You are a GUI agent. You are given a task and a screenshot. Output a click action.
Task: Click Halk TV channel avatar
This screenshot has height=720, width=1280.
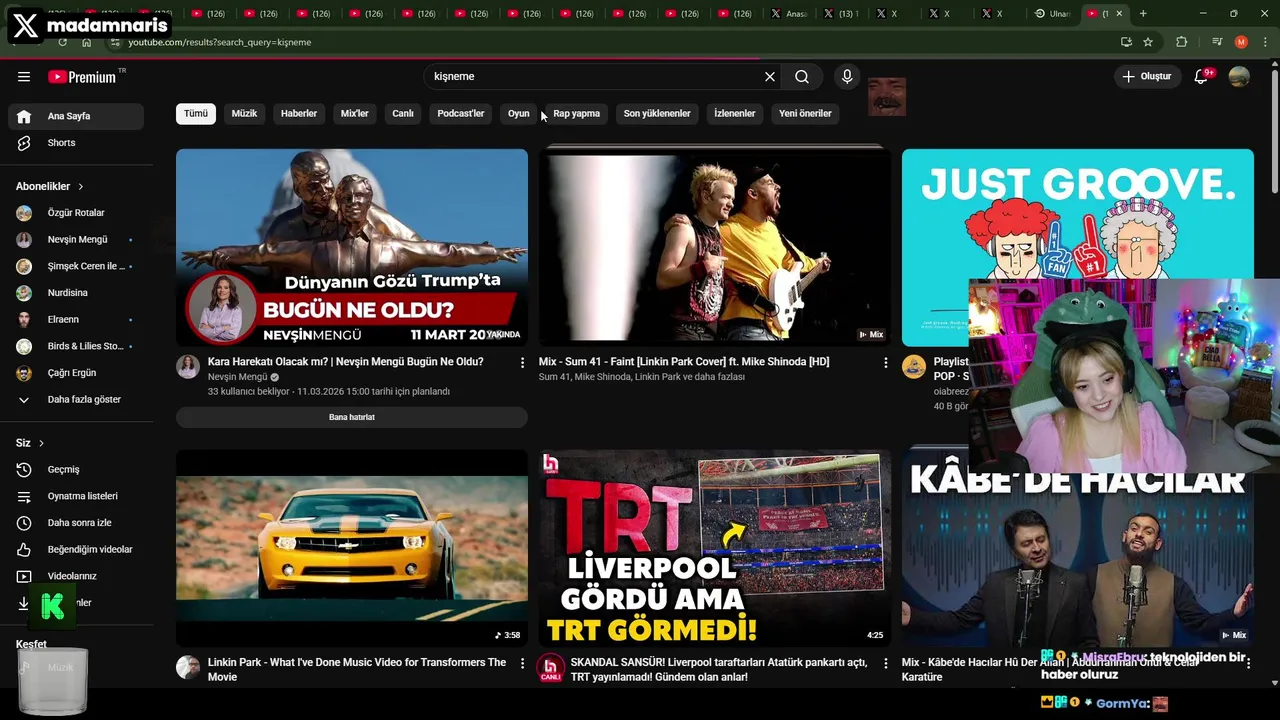tap(551, 668)
